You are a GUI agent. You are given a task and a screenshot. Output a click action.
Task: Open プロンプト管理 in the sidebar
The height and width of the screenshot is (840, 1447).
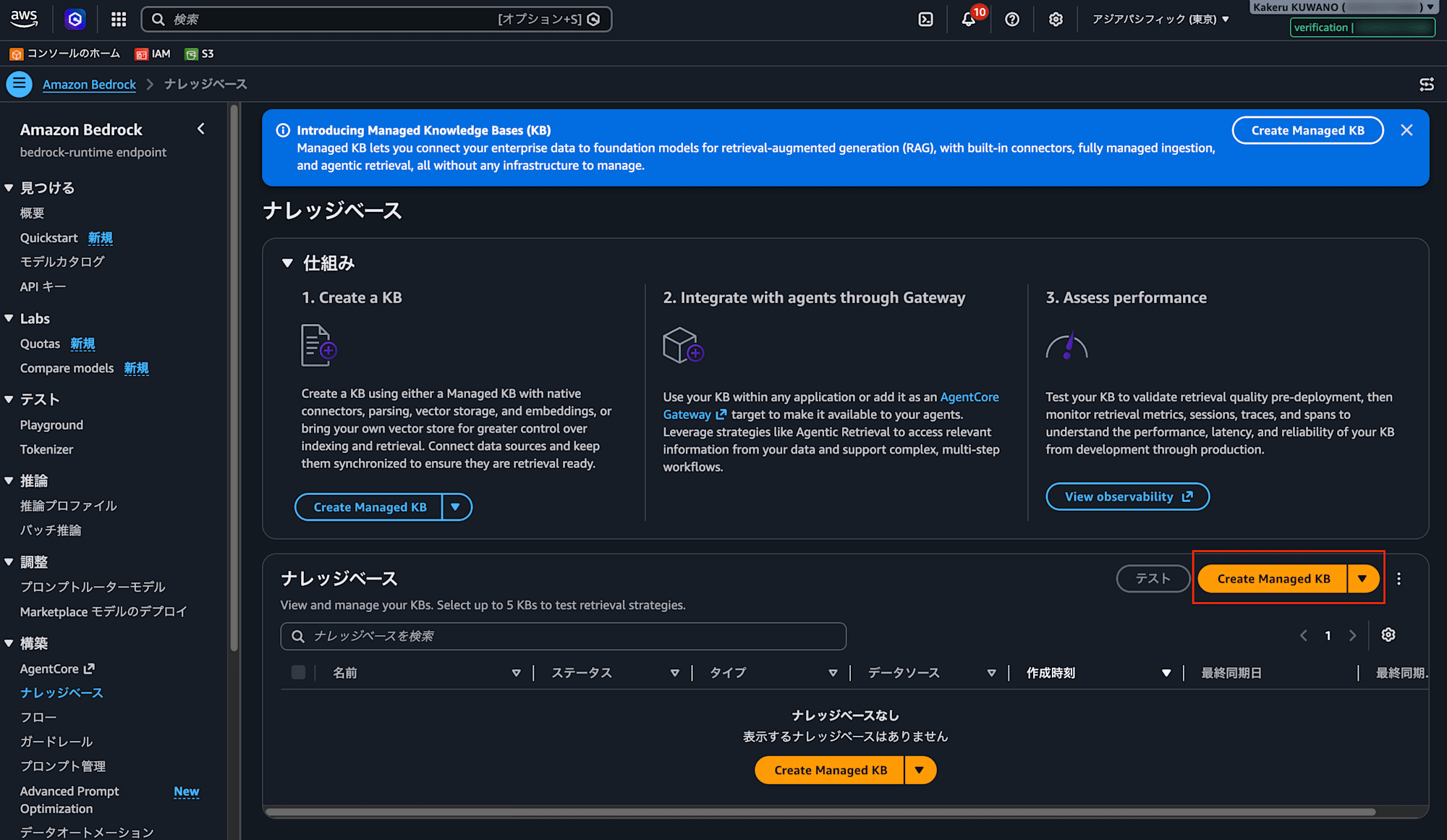click(63, 766)
